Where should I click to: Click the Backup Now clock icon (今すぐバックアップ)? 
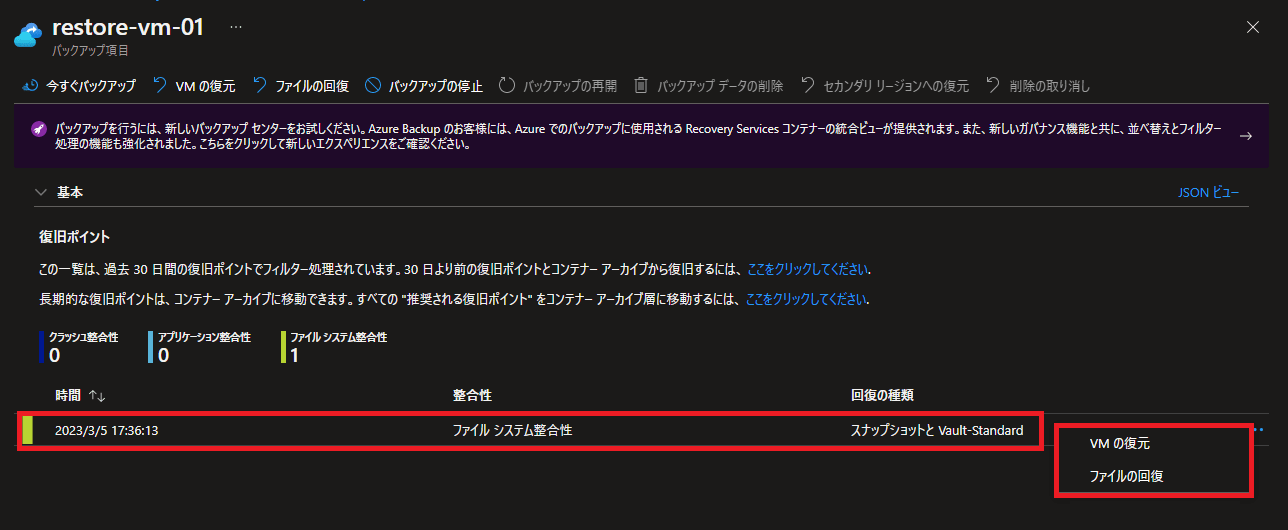tap(31, 86)
